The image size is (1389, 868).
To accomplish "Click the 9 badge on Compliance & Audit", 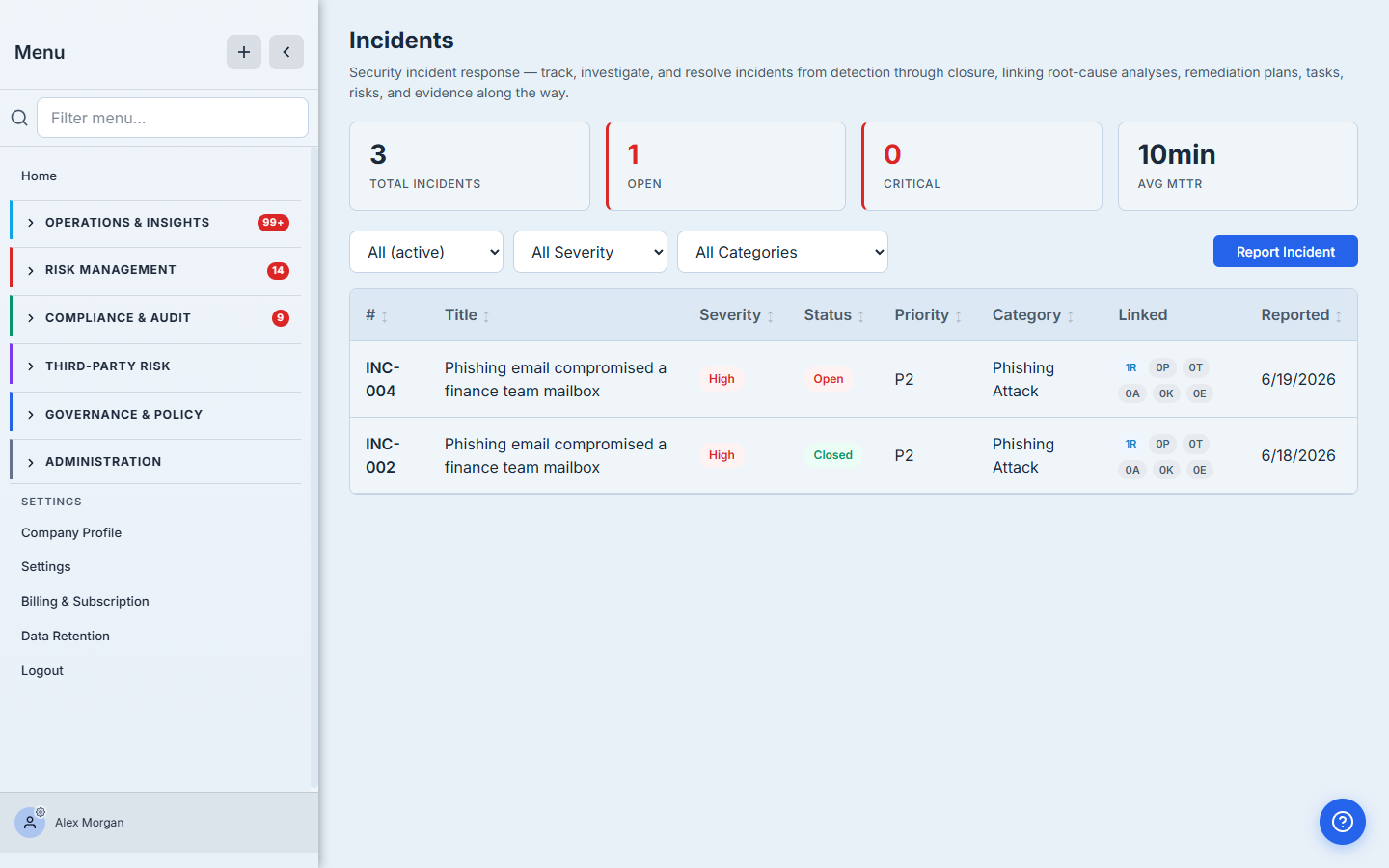I will tap(281, 318).
